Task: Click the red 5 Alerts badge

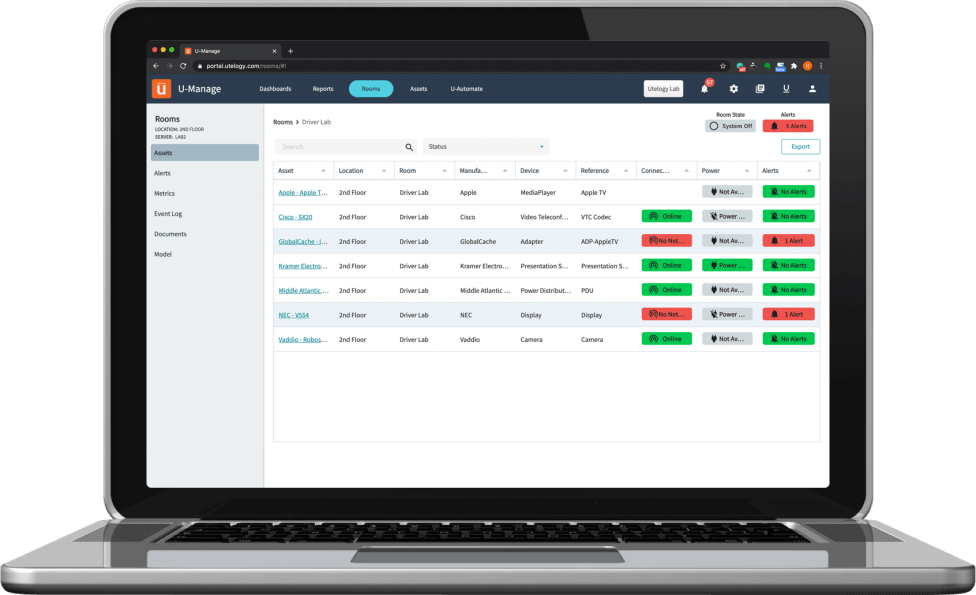Action: coord(788,126)
